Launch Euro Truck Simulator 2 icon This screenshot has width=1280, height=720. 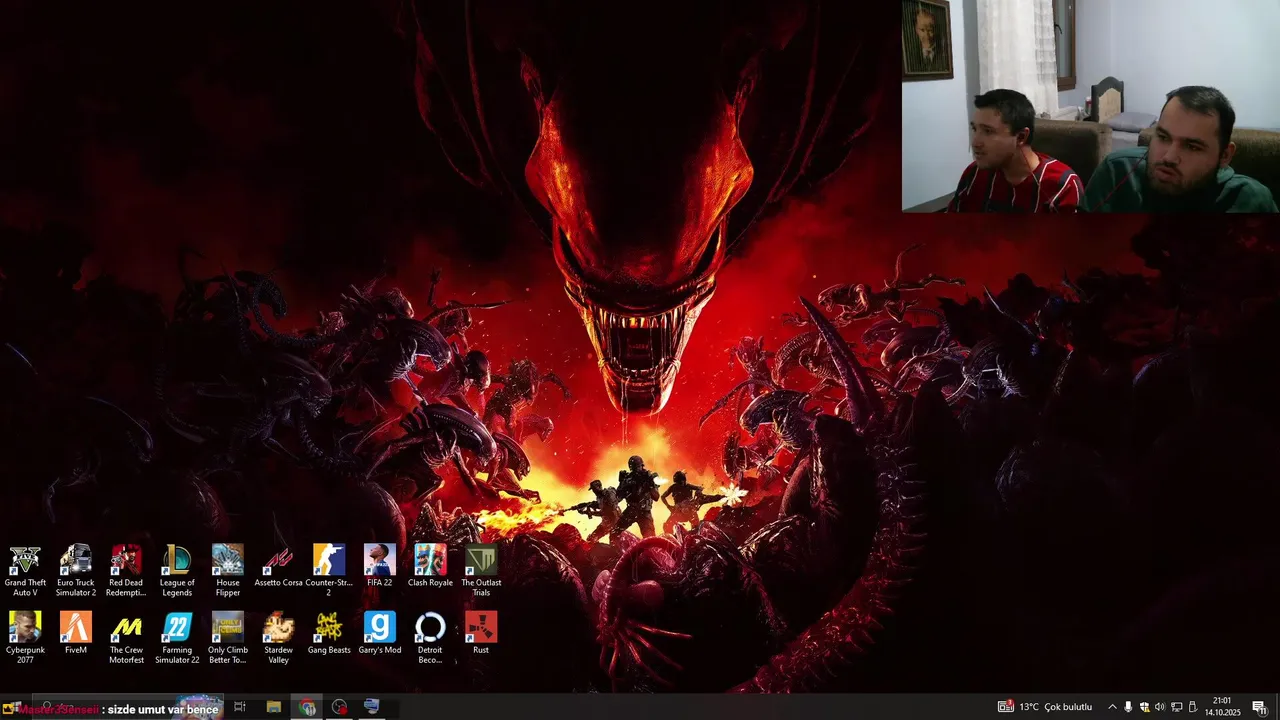(x=76, y=571)
